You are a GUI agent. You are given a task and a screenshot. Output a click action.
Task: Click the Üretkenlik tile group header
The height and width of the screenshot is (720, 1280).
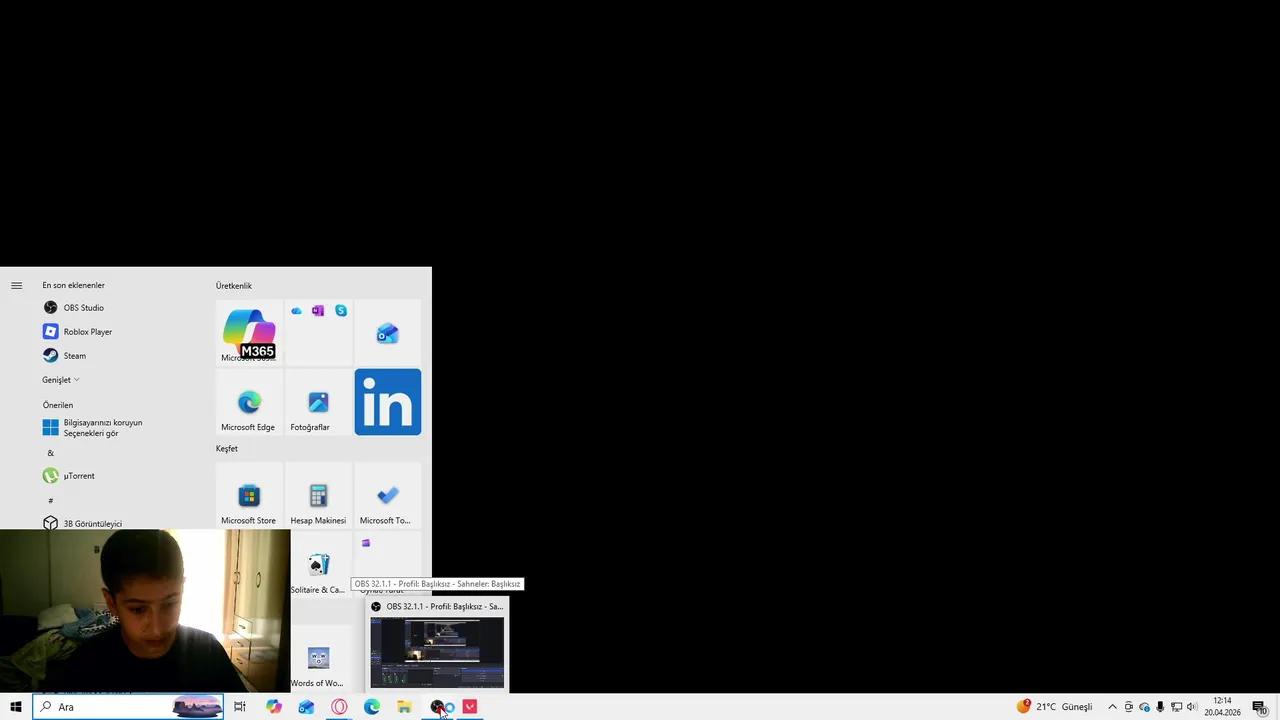click(234, 286)
